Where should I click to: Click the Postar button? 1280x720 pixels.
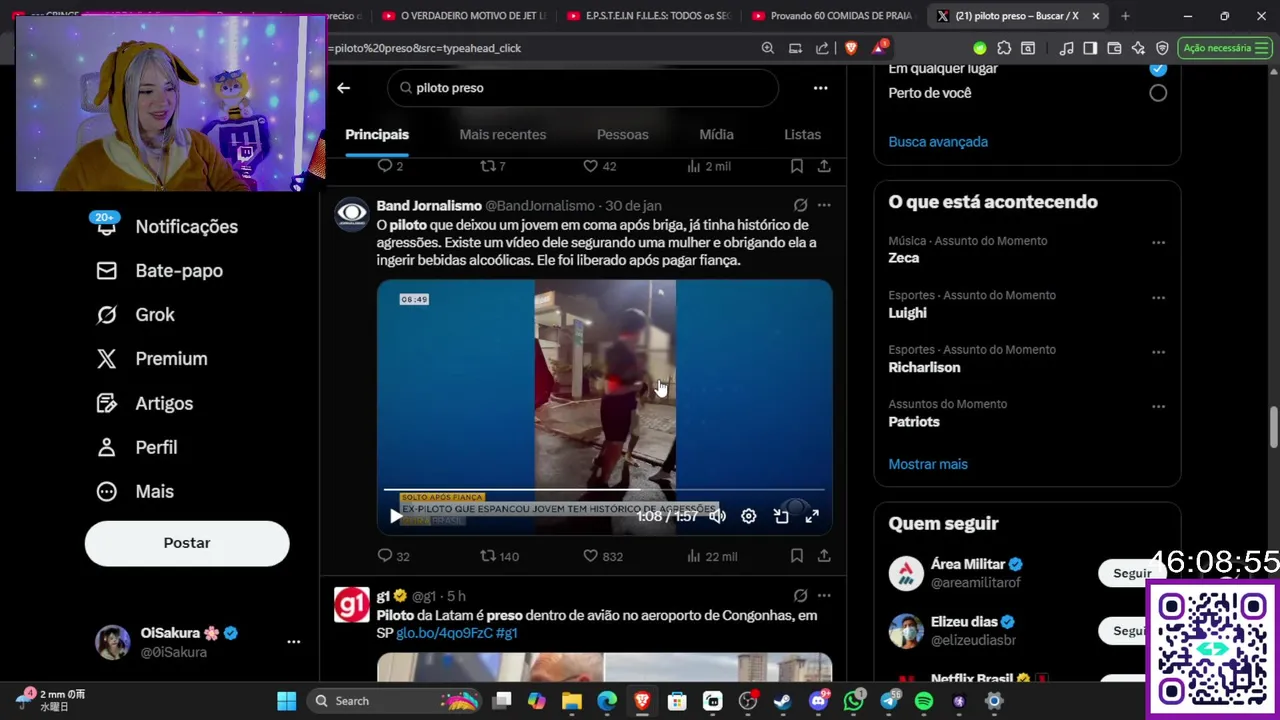click(x=187, y=543)
